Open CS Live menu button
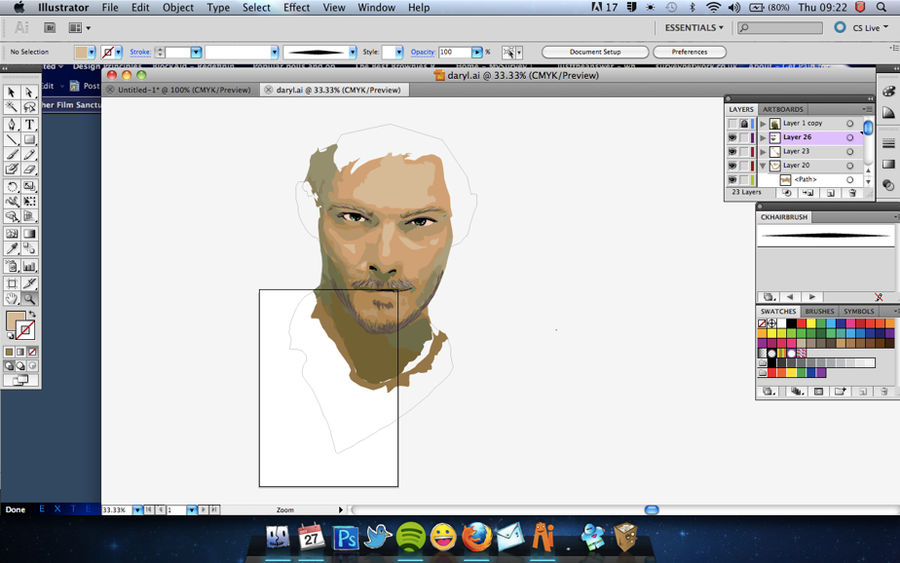This screenshot has width=900, height=563. pyautogui.click(x=870, y=28)
